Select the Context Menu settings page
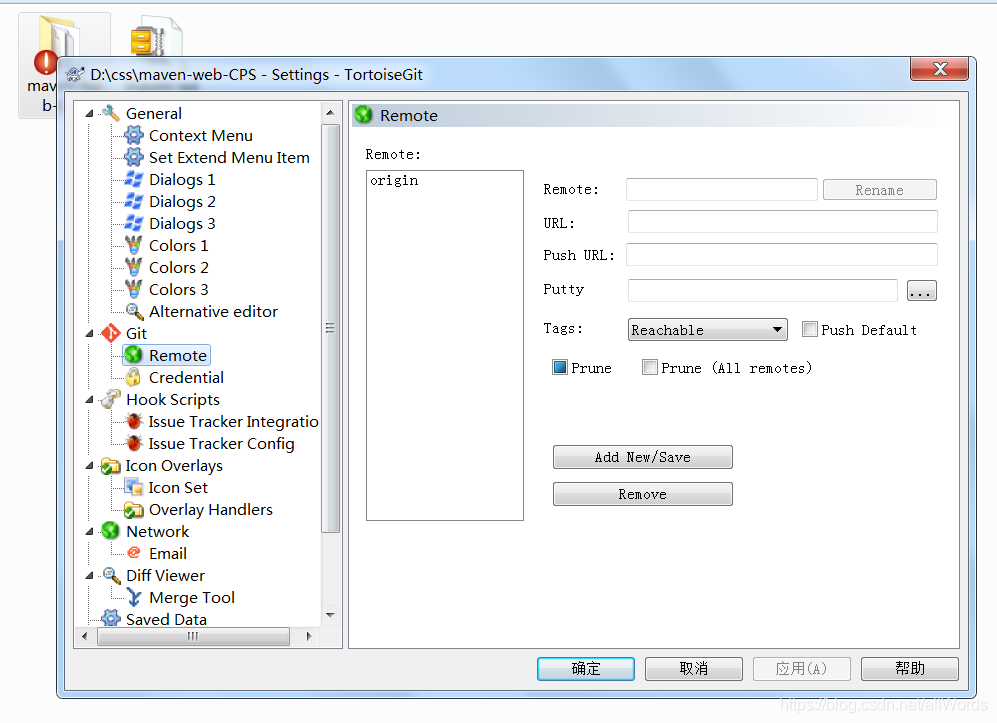 (x=200, y=135)
